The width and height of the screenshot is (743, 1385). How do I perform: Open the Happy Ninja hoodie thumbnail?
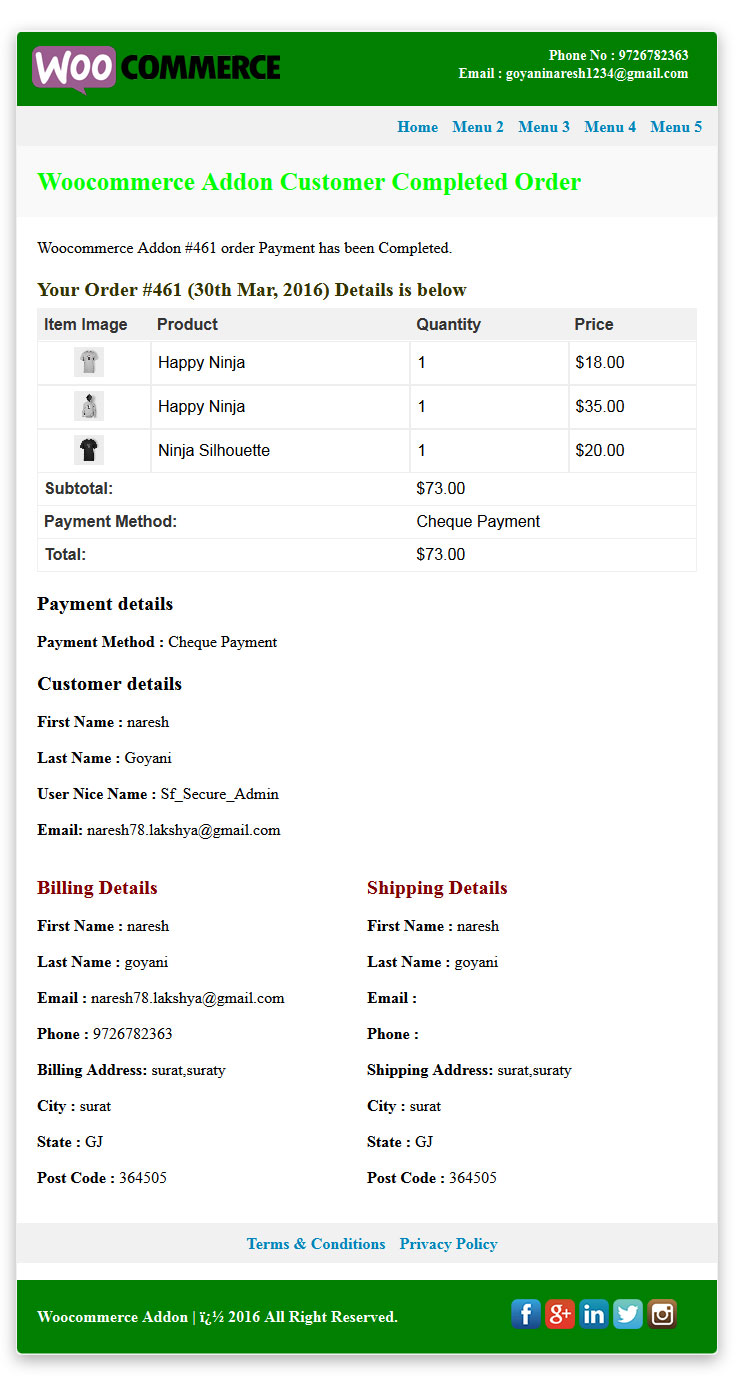pyautogui.click(x=89, y=406)
